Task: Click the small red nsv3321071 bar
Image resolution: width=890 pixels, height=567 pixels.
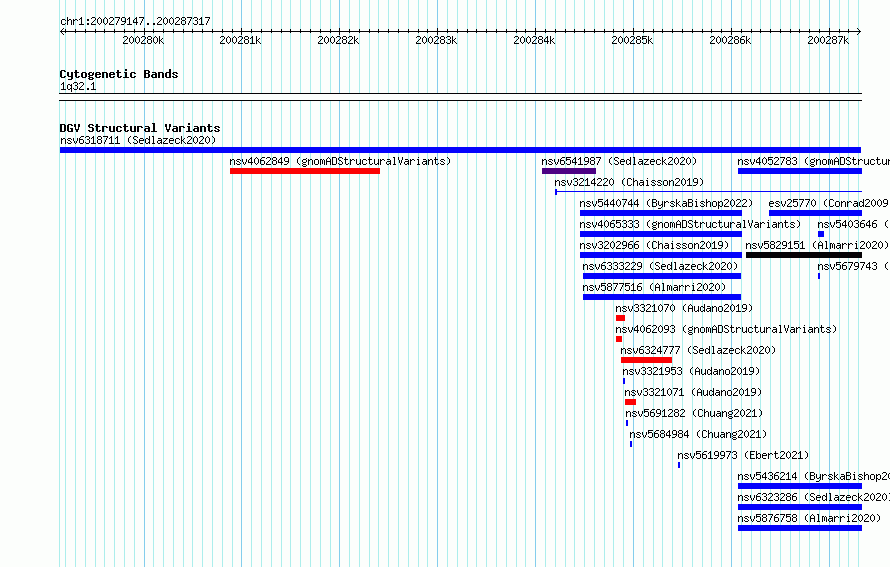Action: click(630, 402)
